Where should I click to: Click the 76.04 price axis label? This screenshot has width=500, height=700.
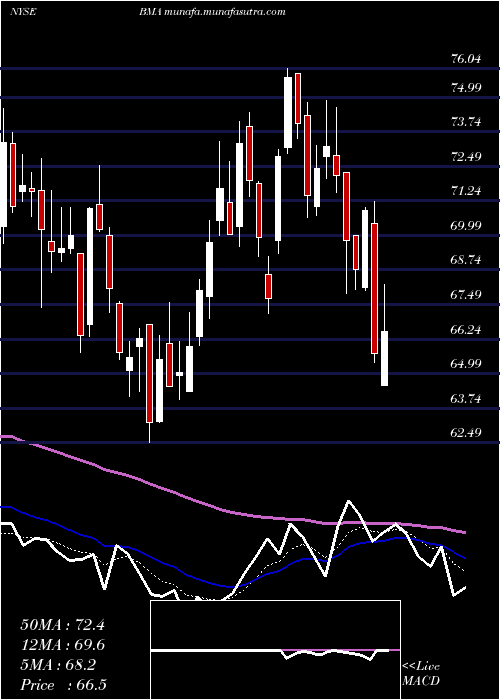(x=467, y=58)
